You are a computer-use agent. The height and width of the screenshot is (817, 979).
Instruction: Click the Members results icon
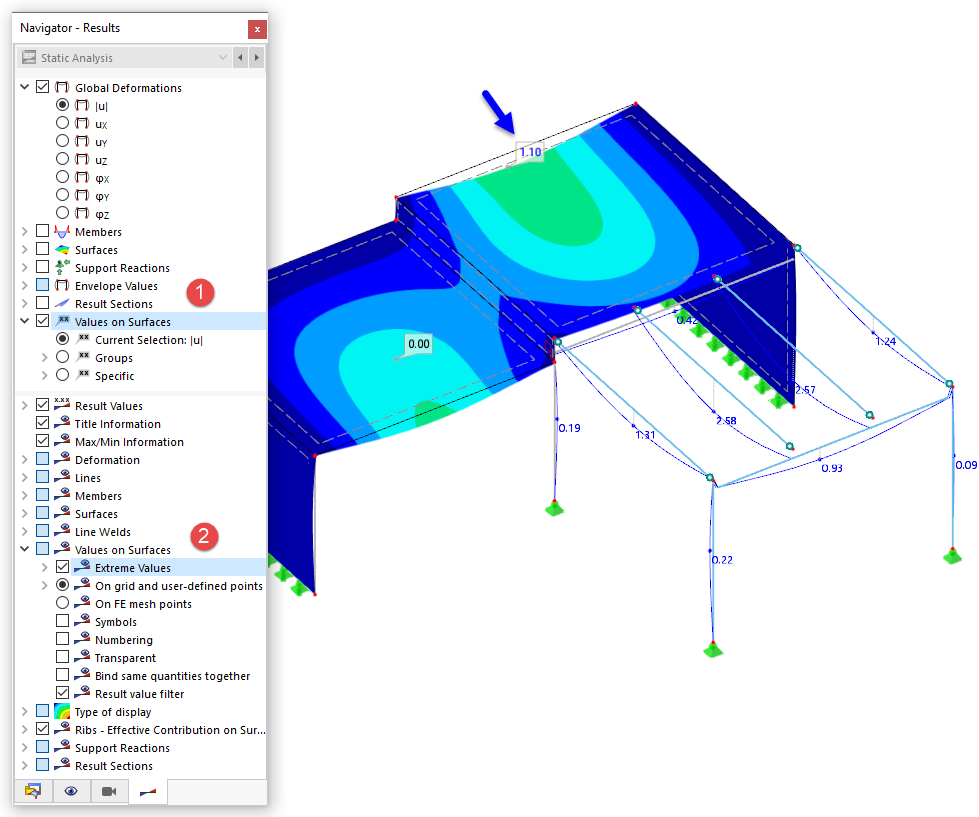62,232
